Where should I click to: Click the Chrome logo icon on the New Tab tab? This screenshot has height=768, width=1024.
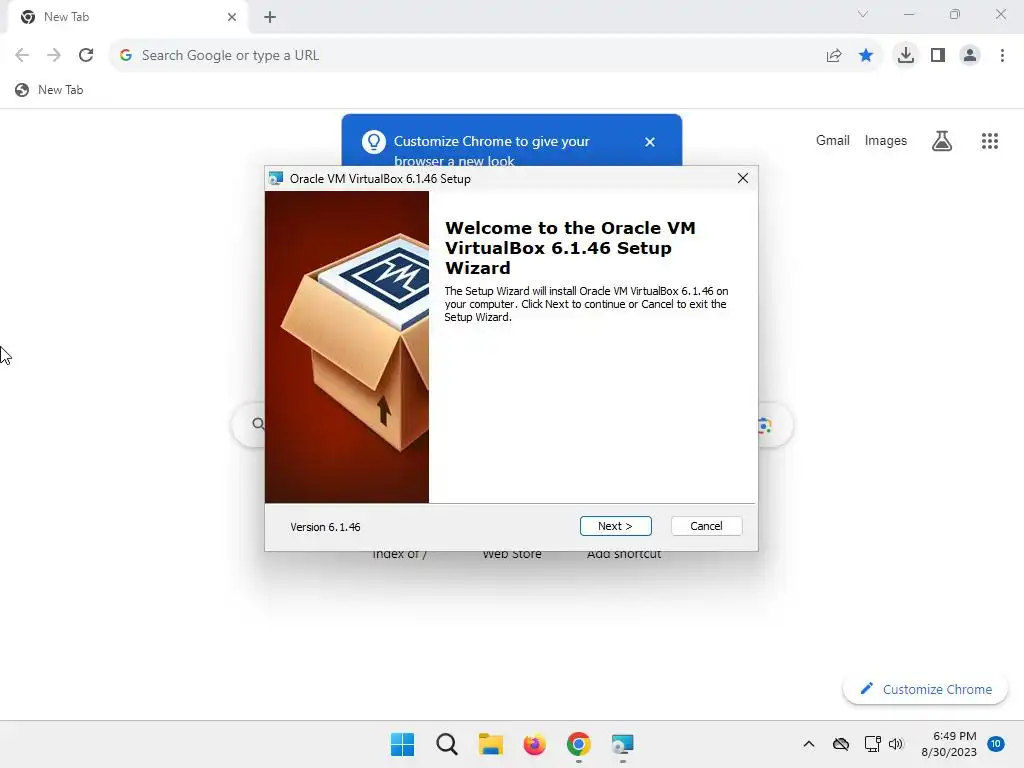click(28, 17)
